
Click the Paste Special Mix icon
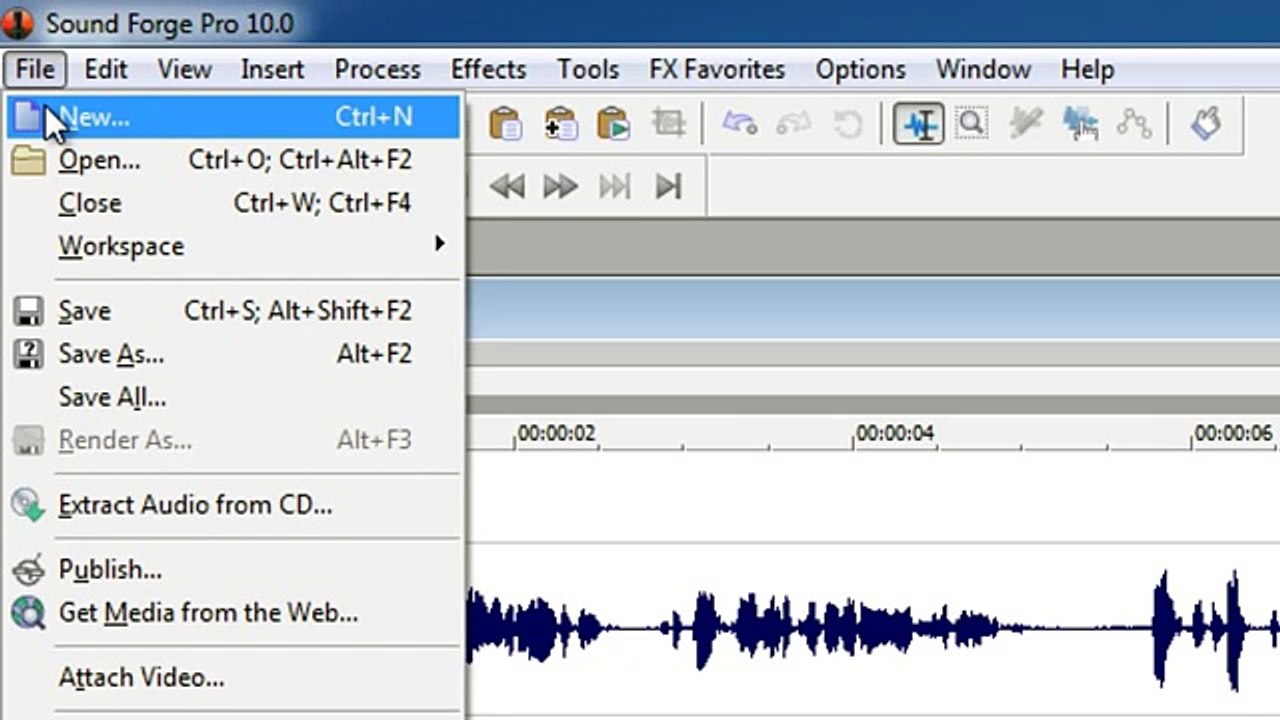[x=560, y=124]
